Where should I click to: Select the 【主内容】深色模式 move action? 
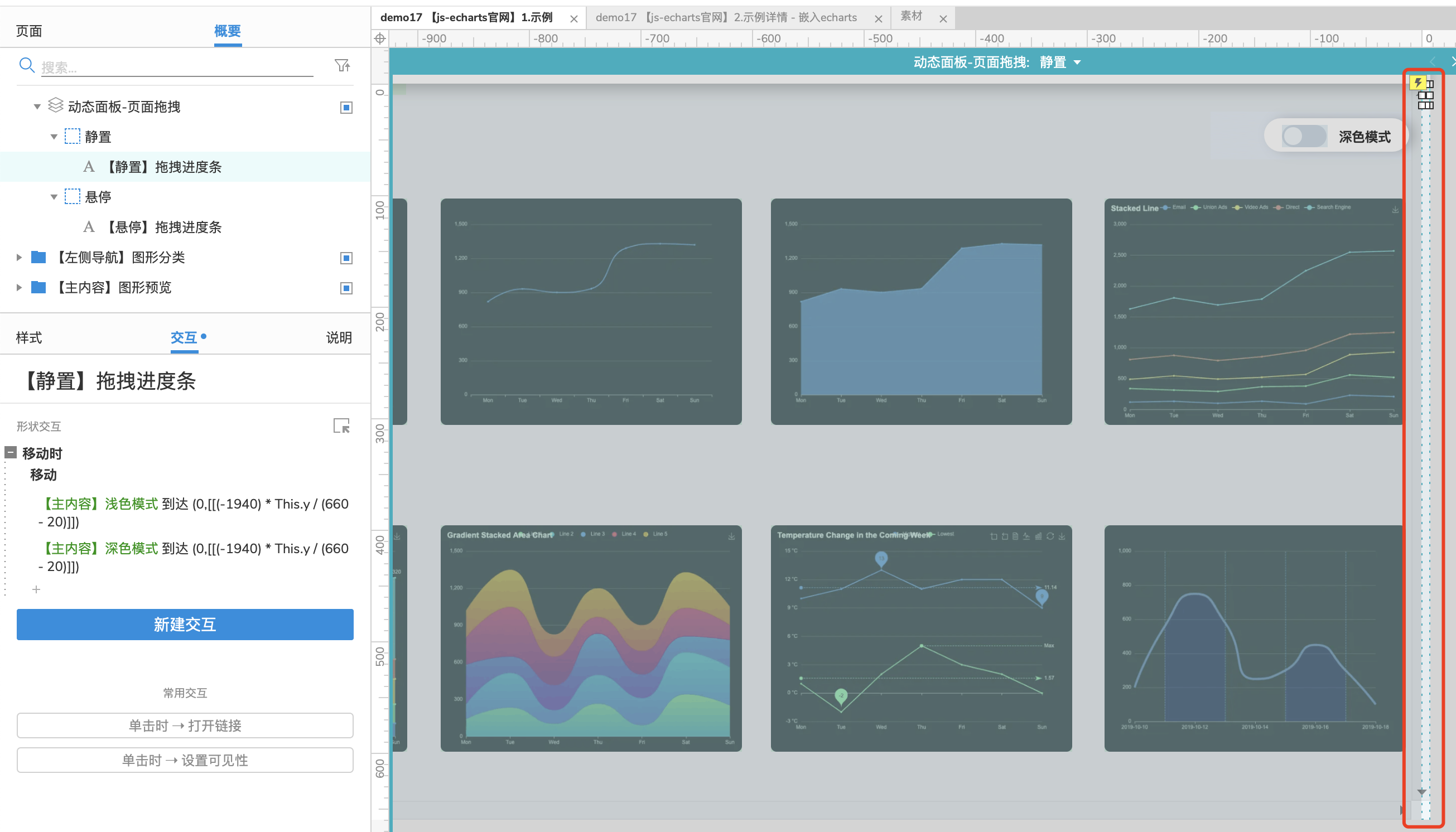click(x=193, y=557)
